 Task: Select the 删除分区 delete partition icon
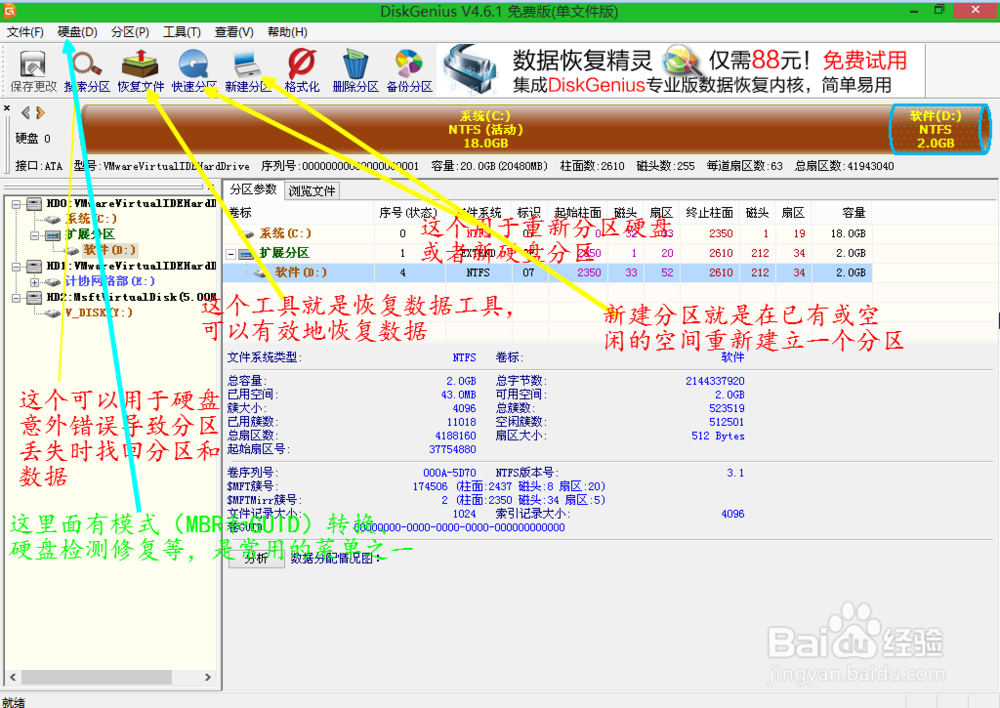point(355,71)
